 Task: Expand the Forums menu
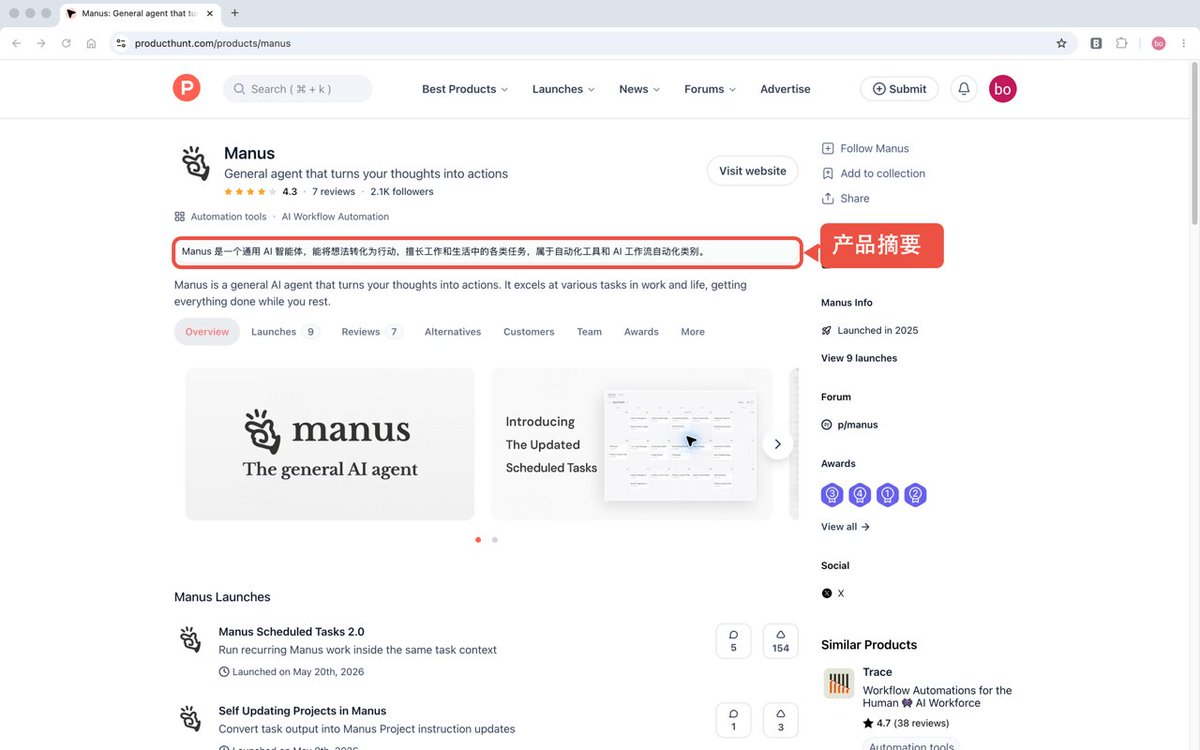click(710, 89)
